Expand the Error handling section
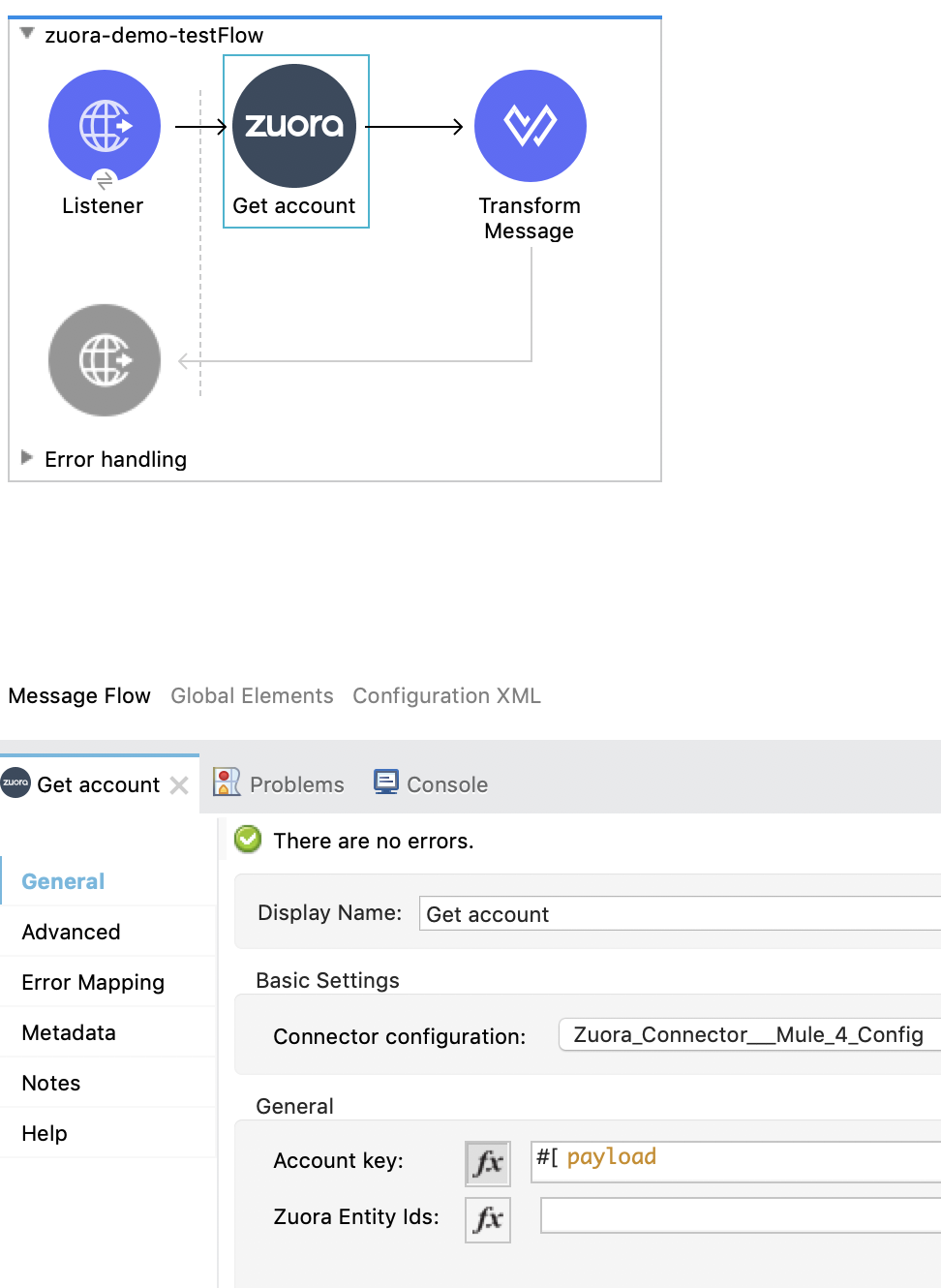941x1288 pixels. pos(26,459)
